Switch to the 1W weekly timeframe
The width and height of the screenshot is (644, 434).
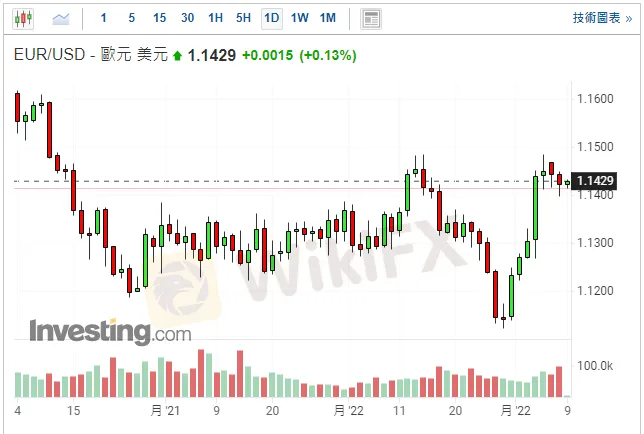coord(299,18)
